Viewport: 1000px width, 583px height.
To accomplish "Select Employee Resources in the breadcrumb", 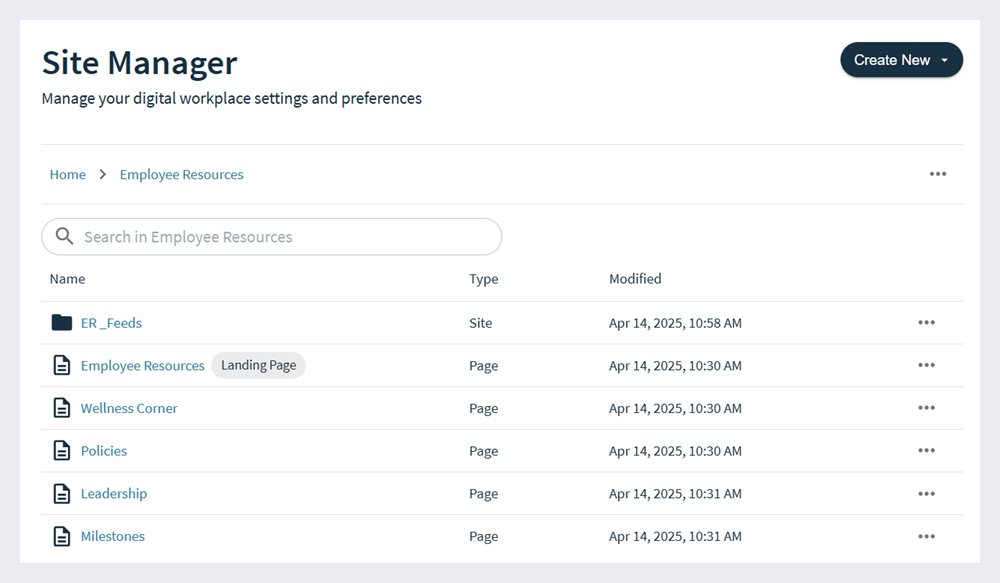I will click(182, 175).
